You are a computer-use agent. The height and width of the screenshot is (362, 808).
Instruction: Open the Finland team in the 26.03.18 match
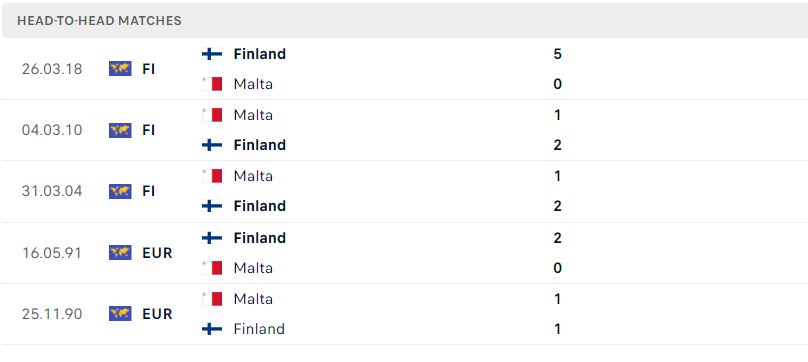tap(260, 54)
